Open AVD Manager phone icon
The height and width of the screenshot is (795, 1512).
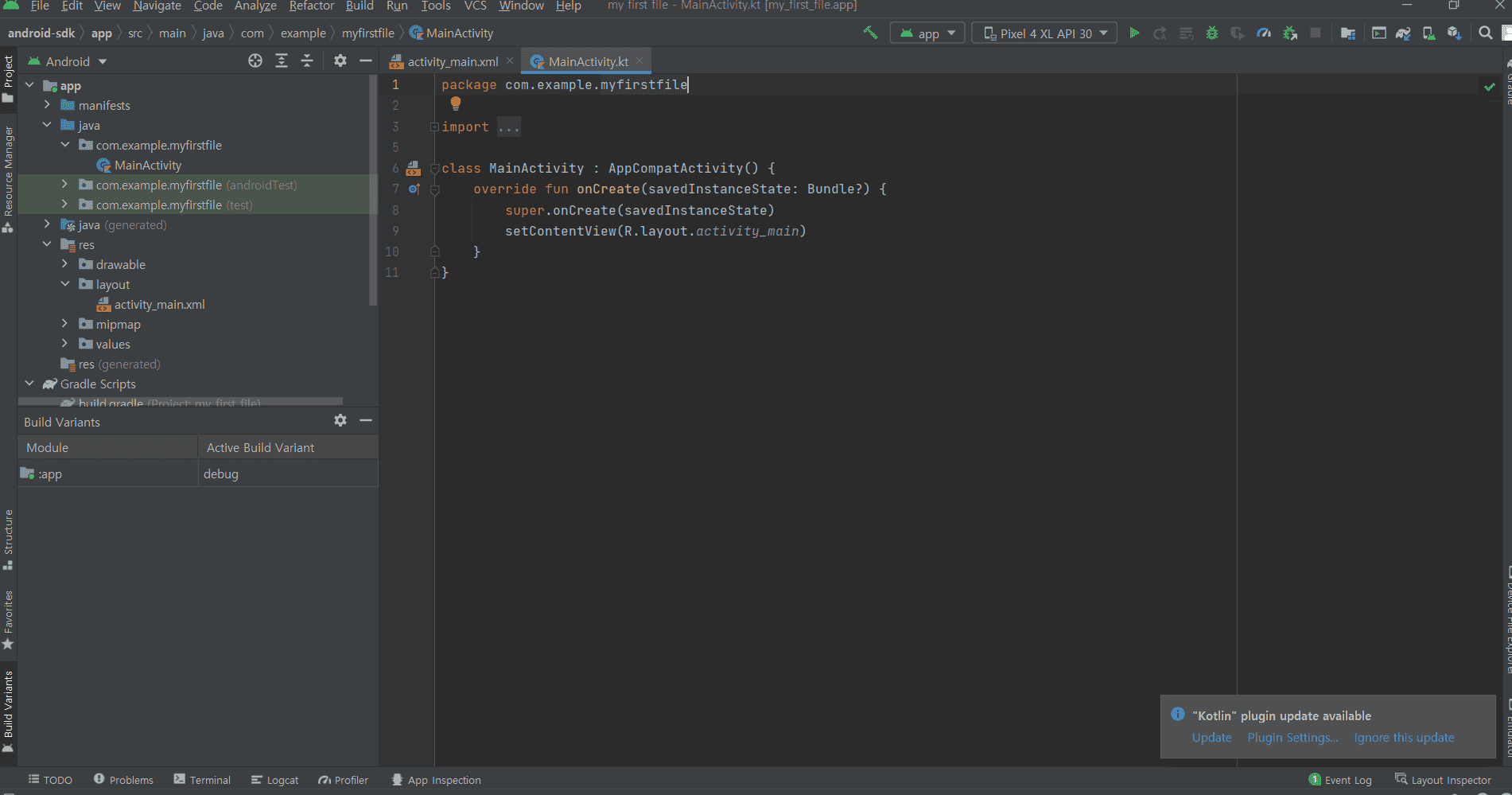[1428, 33]
